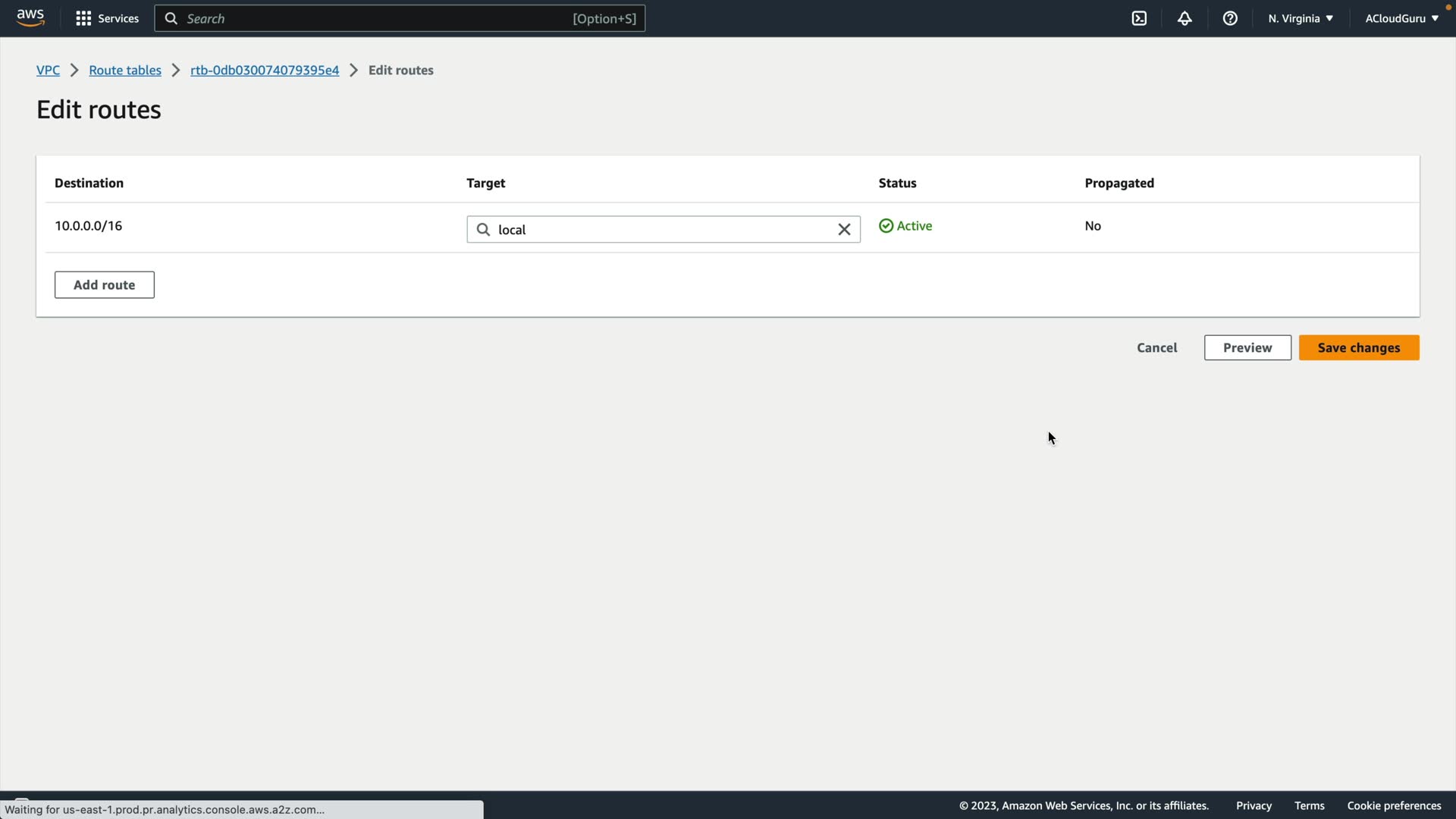Click the Active status check icon
Viewport: 1456px width, 819px height.
point(886,226)
